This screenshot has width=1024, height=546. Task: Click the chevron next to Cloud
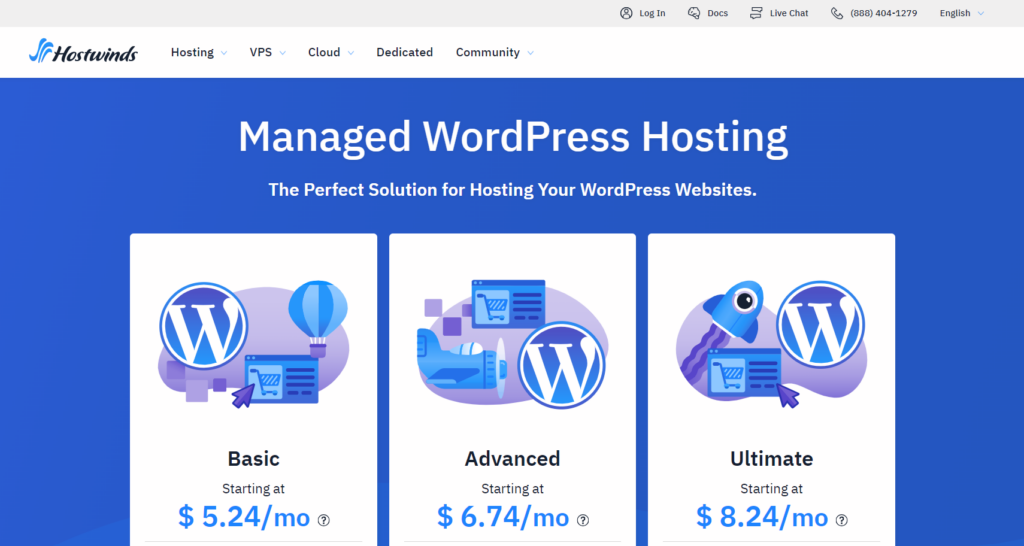click(351, 53)
